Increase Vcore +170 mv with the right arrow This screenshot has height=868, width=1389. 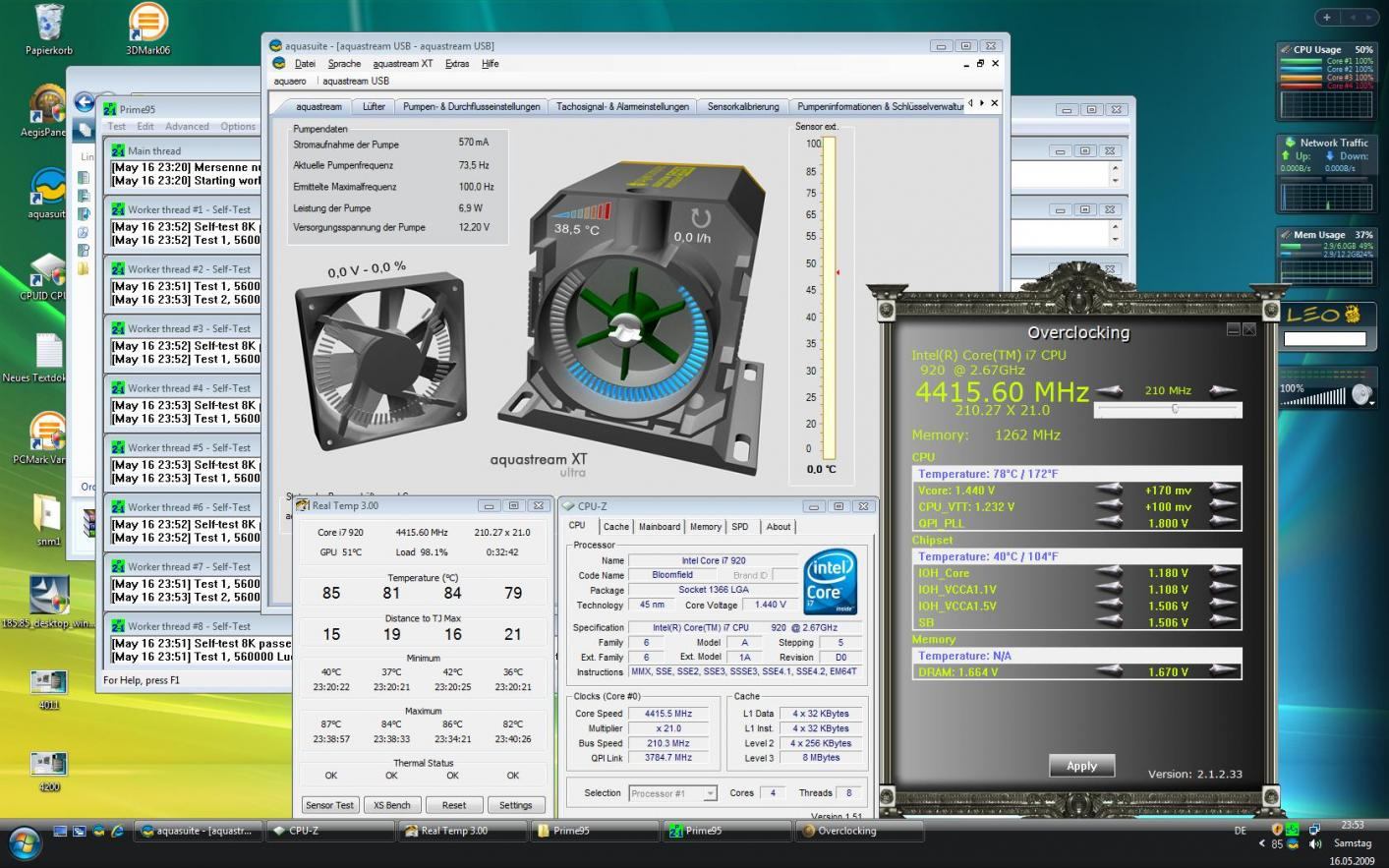click(x=1223, y=489)
